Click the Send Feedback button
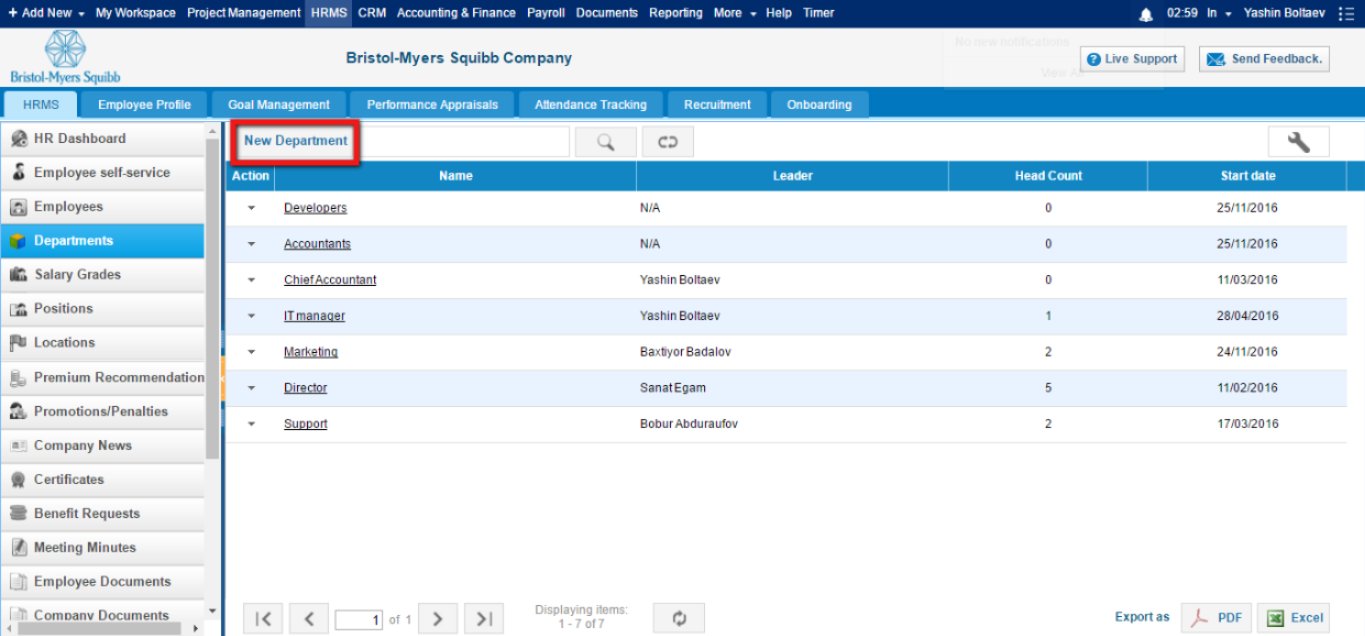 click(1264, 60)
